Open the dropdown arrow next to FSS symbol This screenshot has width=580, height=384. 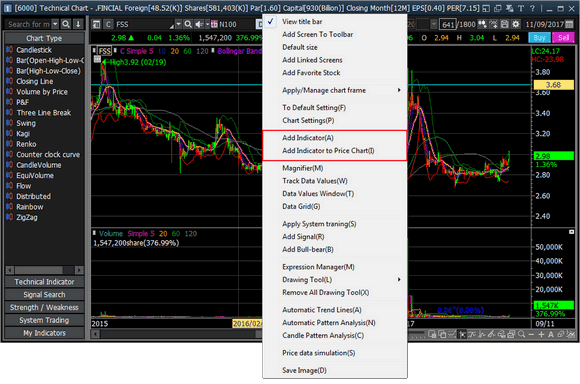[x=178, y=24]
